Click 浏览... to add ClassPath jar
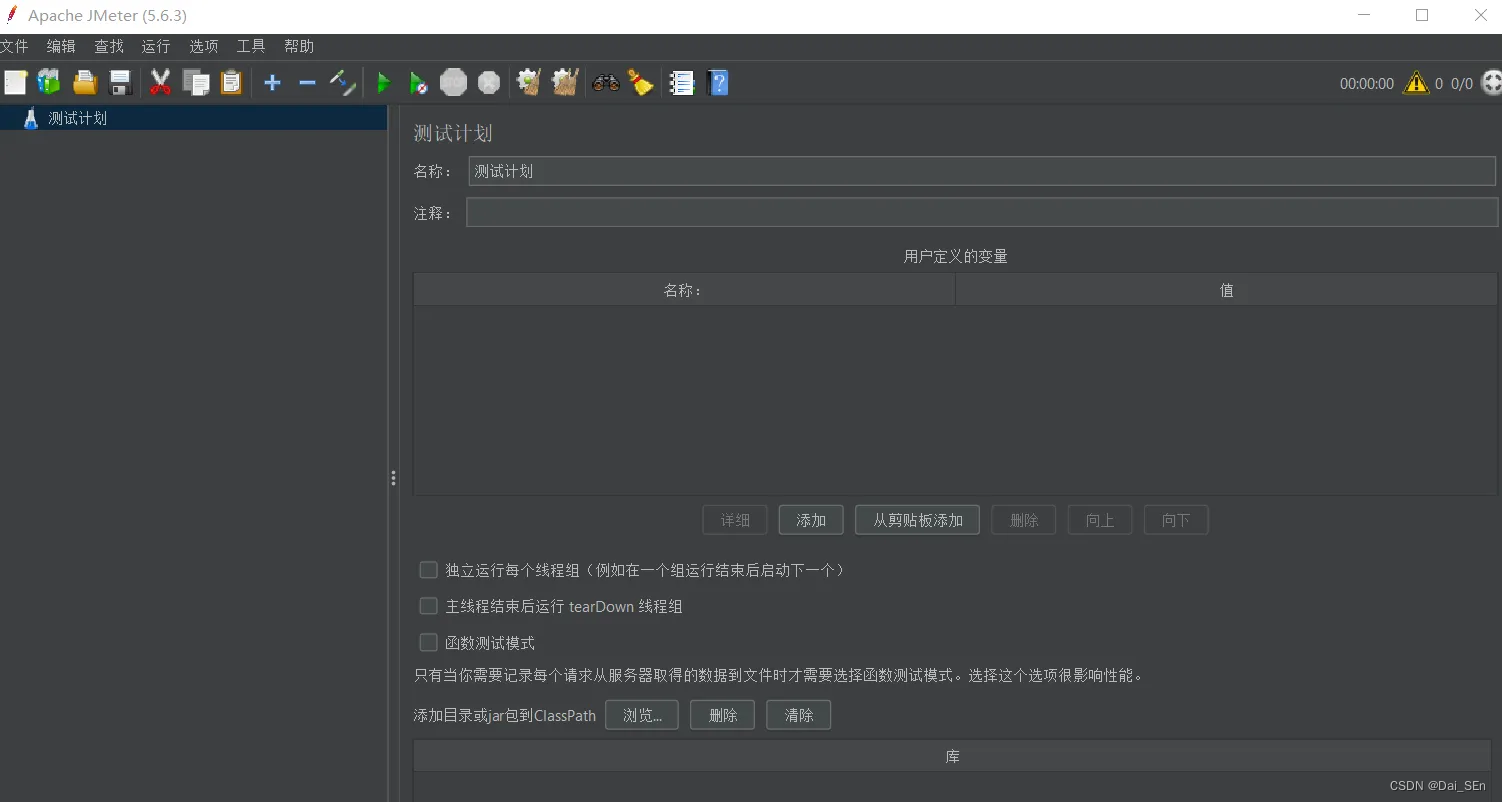 [642, 715]
